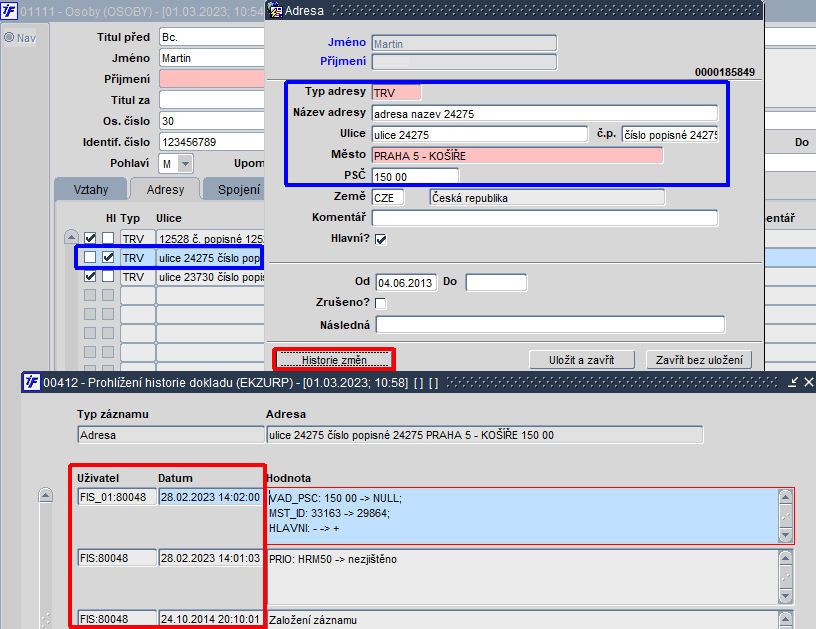Click the pink Příjmení field in Osoby
The width and height of the screenshot is (816, 629).
point(212,79)
